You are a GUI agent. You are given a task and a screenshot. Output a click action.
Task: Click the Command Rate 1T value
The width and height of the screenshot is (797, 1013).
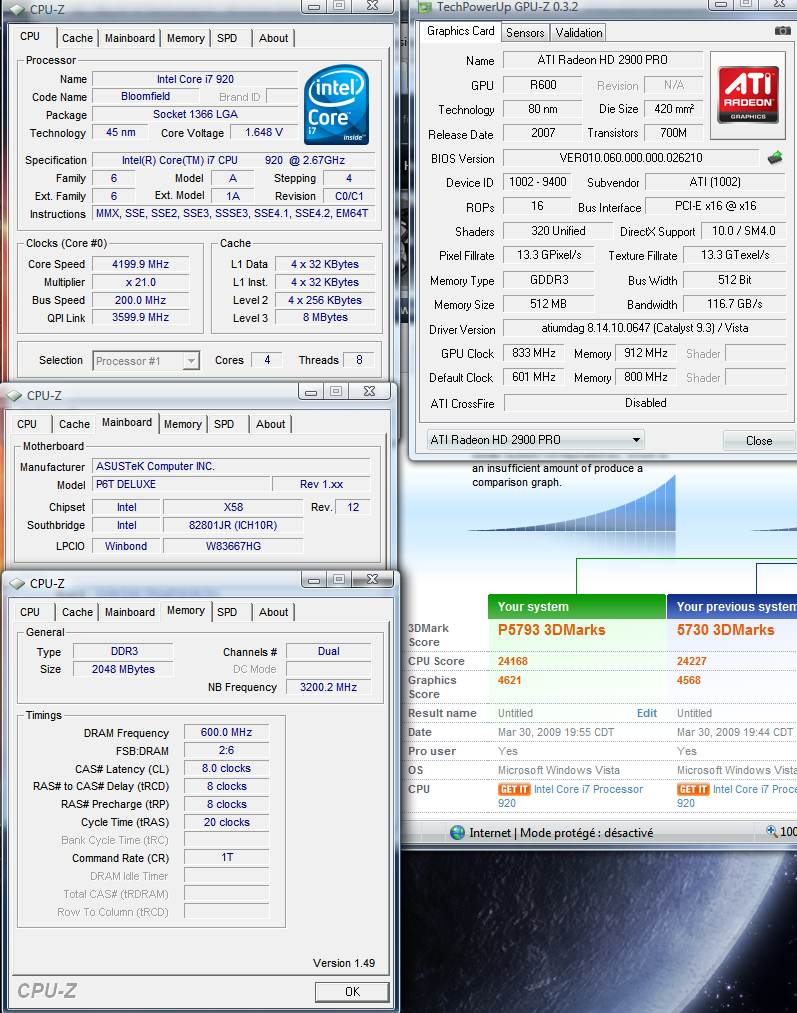(x=226, y=857)
